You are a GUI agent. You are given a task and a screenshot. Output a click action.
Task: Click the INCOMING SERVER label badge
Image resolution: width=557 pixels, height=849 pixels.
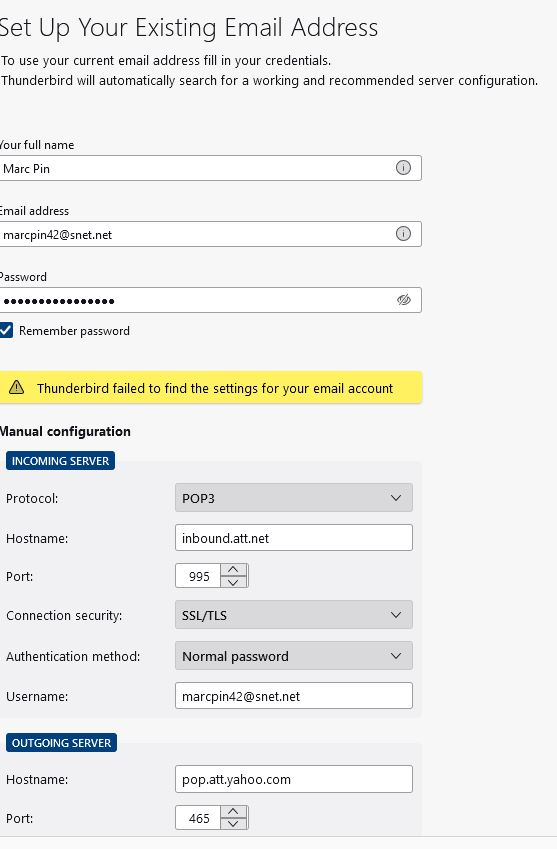[61, 461]
